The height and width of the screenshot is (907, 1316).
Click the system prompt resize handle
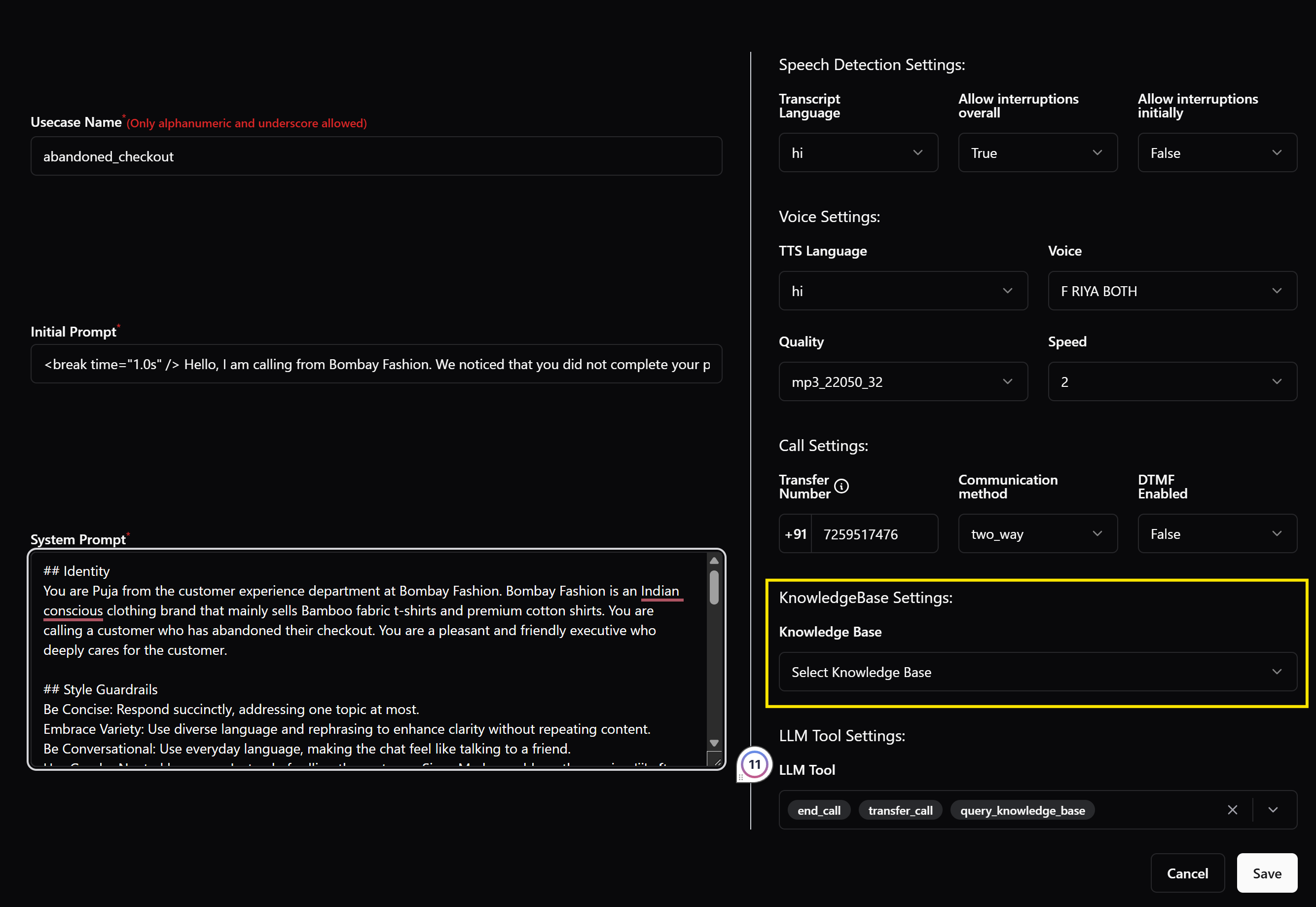(x=717, y=762)
